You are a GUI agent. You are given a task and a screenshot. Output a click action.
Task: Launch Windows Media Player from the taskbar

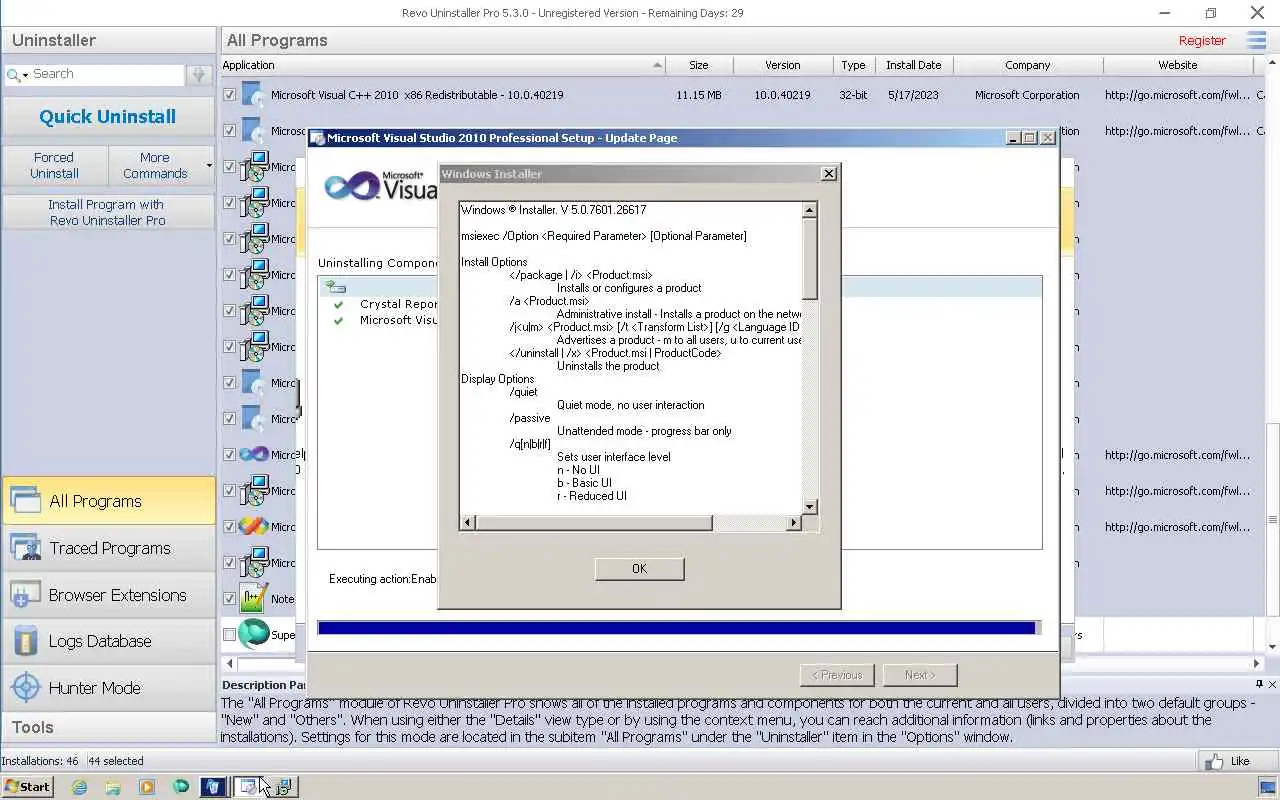[147, 787]
